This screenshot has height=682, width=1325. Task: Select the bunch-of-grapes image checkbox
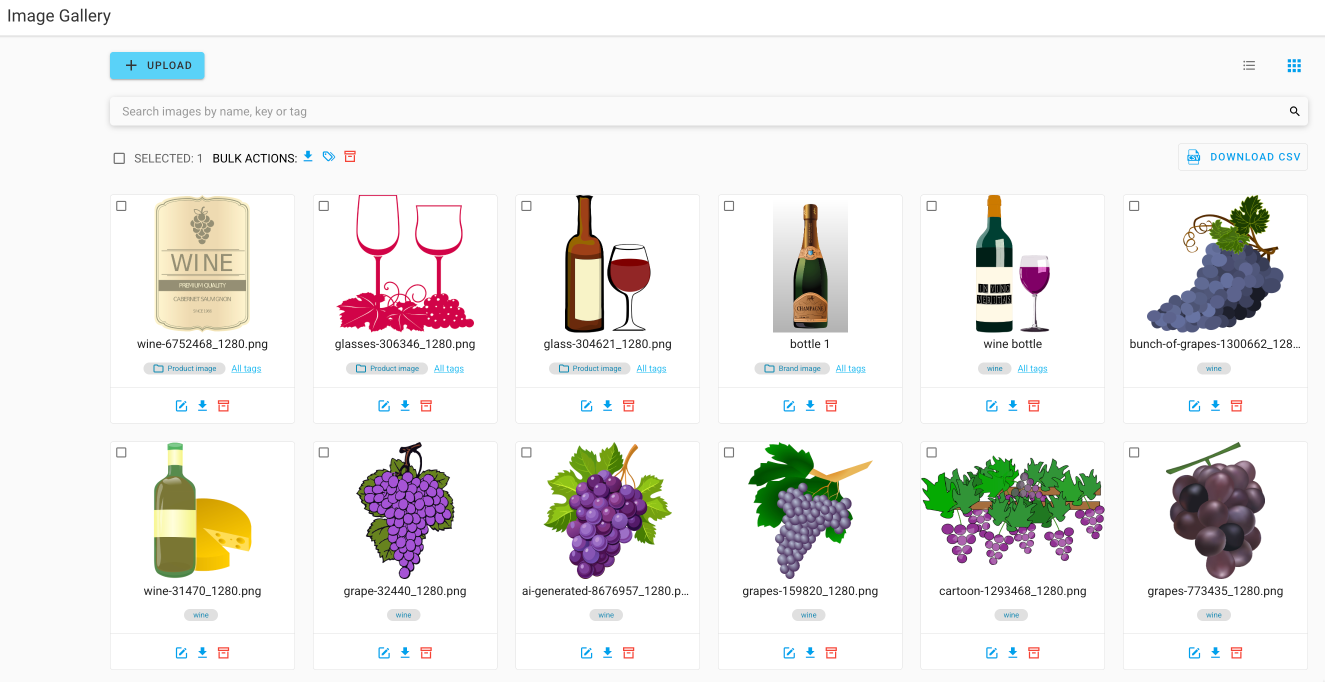pos(1134,206)
